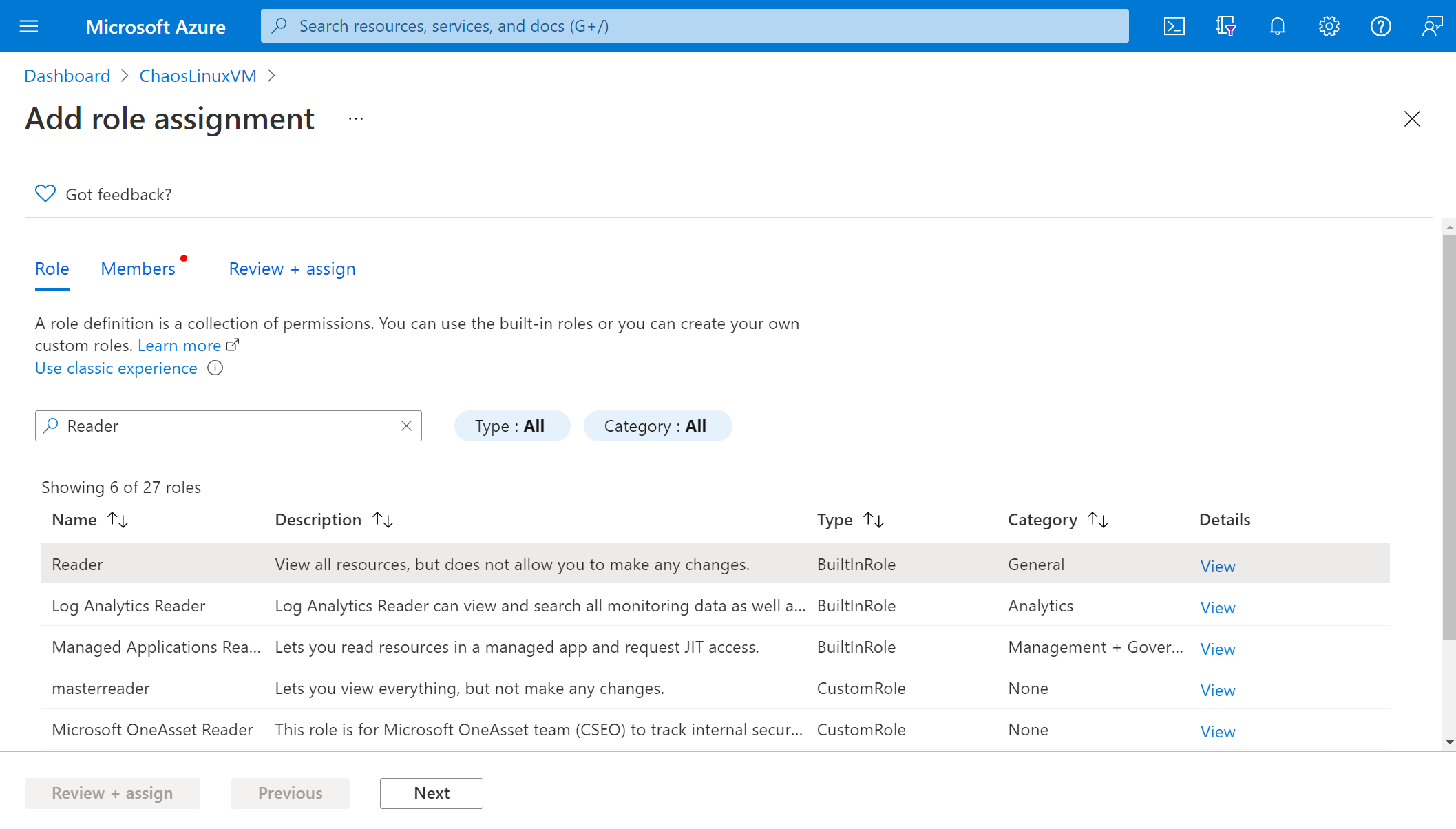Switch to the Review + assign tab
The height and width of the screenshot is (829, 1456).
pyautogui.click(x=291, y=268)
